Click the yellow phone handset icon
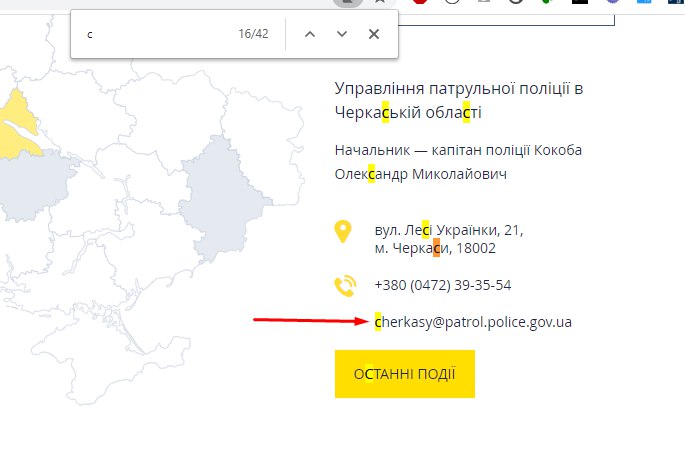 [345, 286]
